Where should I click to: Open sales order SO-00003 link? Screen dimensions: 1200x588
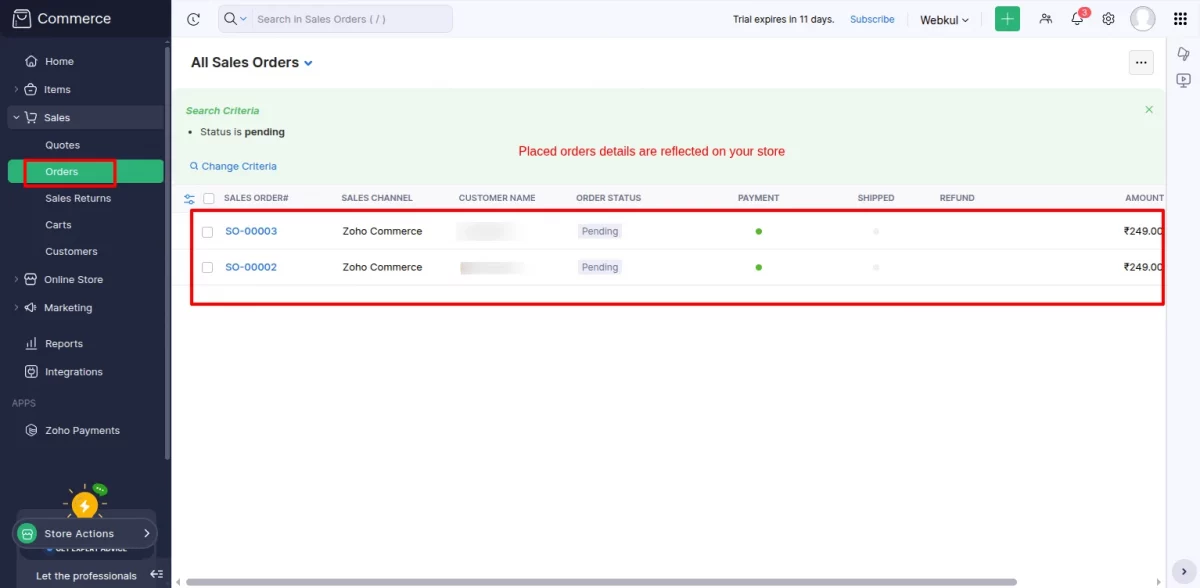[251, 231]
